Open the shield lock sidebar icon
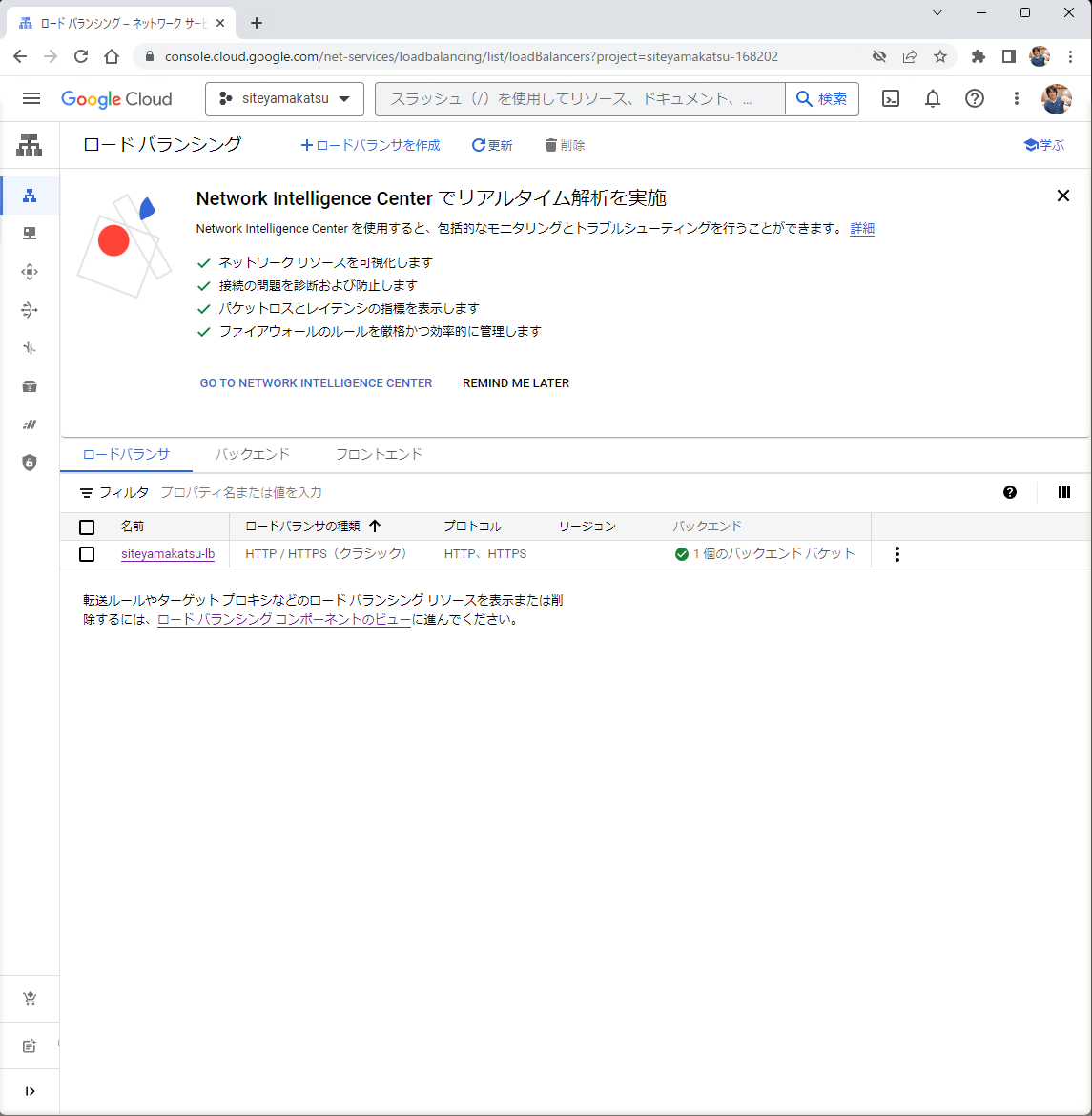Viewport: 1092px width, 1116px height. (x=30, y=463)
